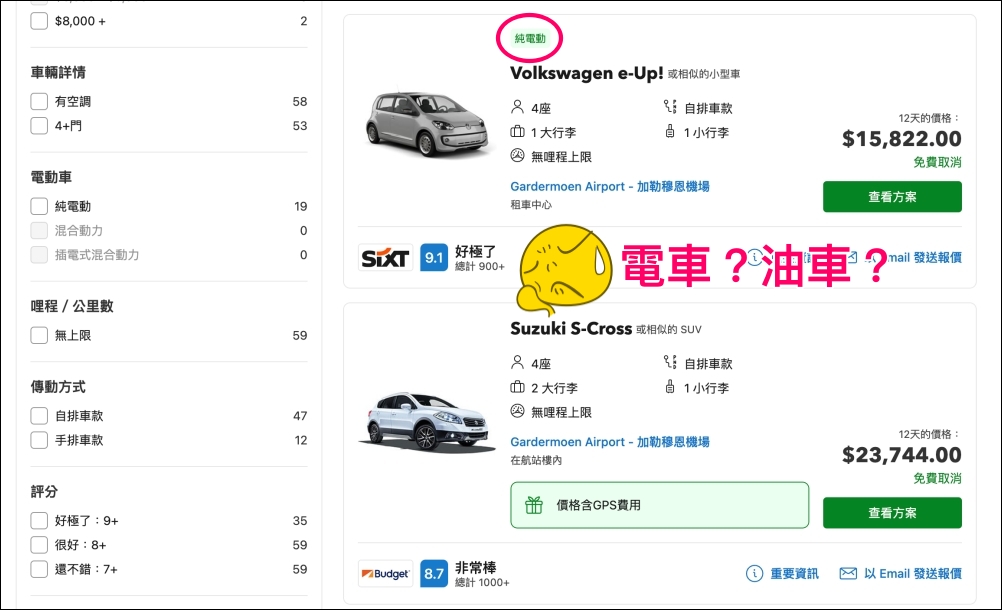Image resolution: width=1002 pixels, height=610 pixels.
Task: Check the 手排車款 manual transmission filter
Action: click(39, 439)
